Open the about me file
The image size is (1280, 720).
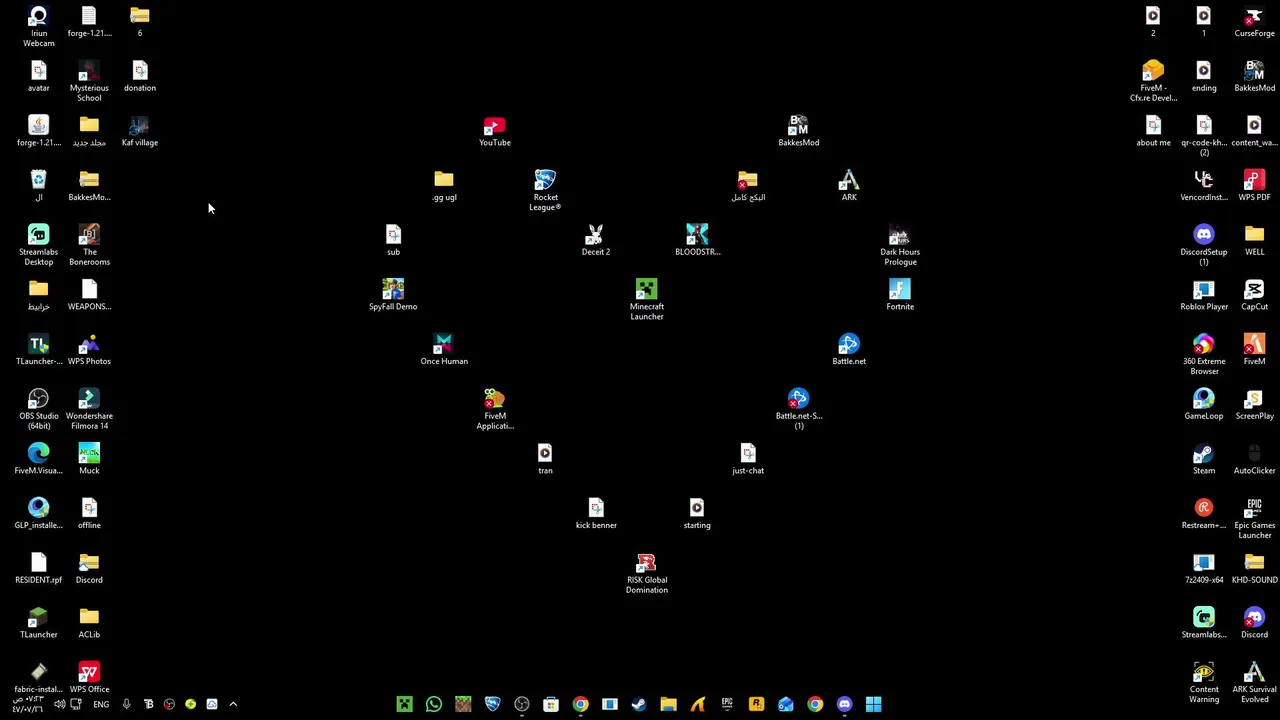coord(1153,131)
